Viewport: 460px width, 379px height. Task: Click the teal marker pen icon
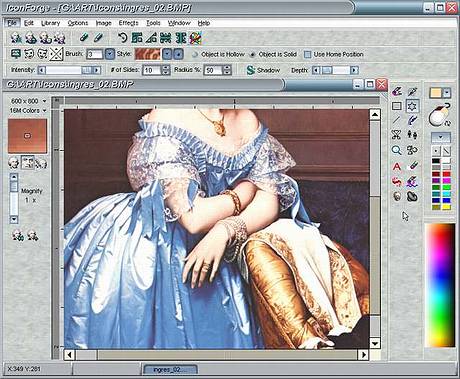pyautogui.click(x=84, y=37)
